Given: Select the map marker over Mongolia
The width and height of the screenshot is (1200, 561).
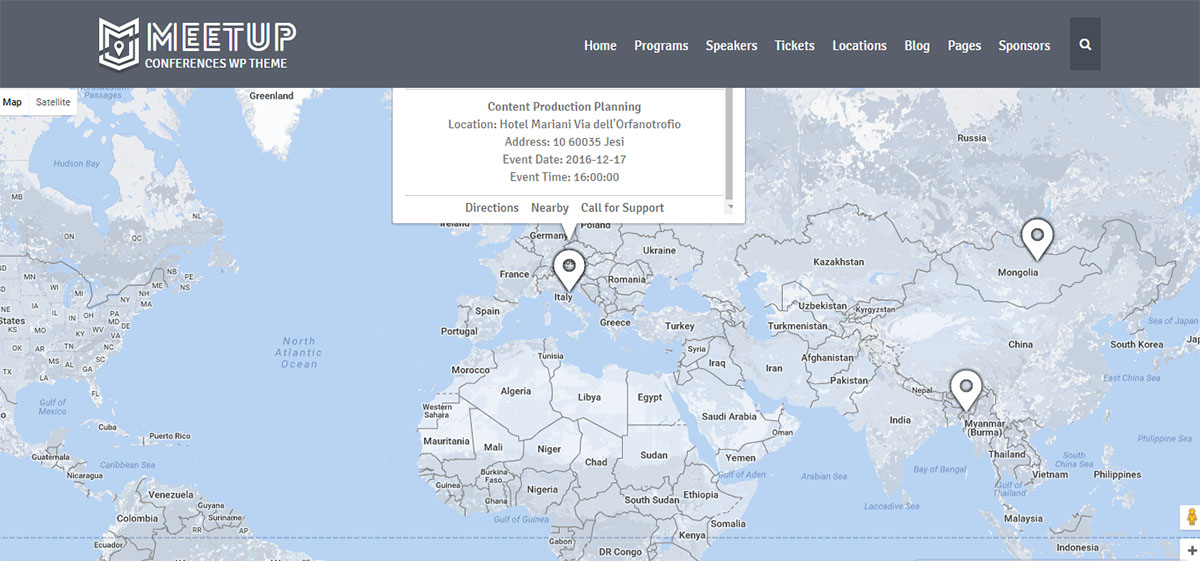Looking at the screenshot, I should [1037, 240].
